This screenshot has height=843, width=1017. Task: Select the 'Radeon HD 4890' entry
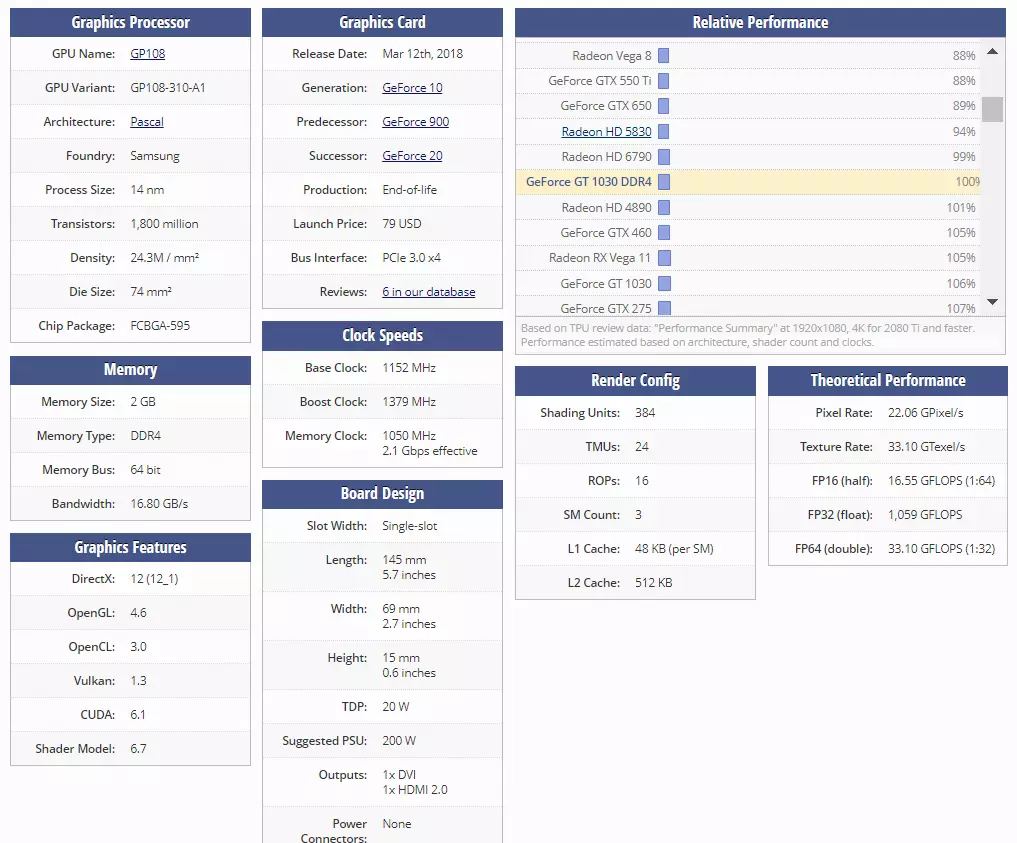pyautogui.click(x=606, y=208)
